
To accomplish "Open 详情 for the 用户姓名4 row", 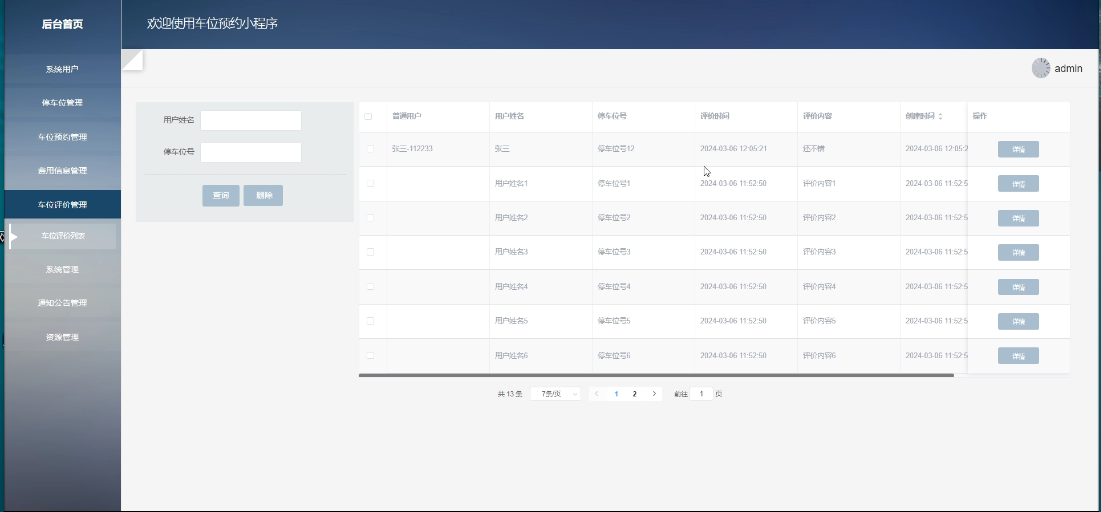I will (x=1018, y=287).
